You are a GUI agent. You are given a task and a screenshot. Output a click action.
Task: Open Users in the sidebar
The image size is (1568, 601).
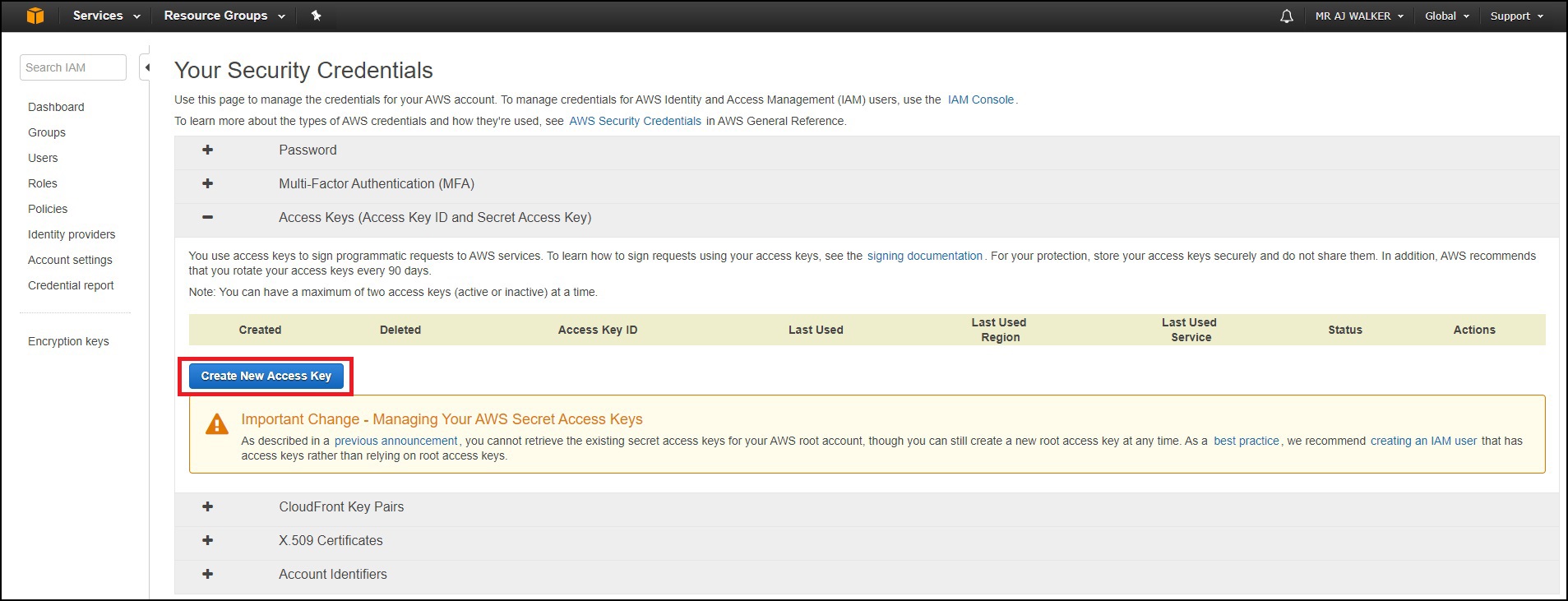[x=43, y=158]
